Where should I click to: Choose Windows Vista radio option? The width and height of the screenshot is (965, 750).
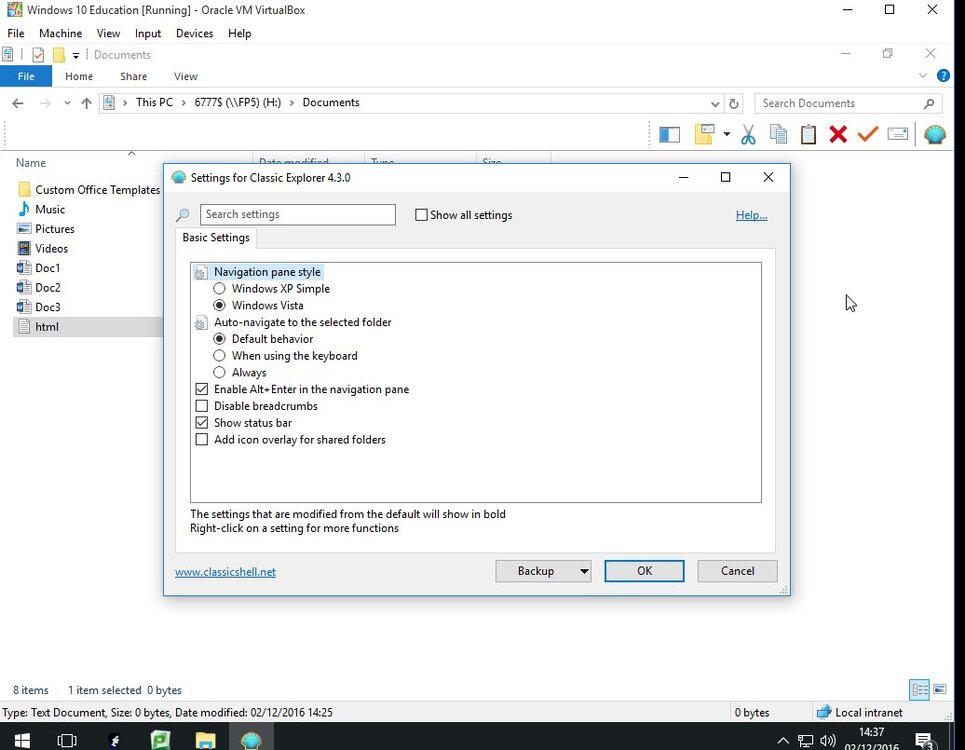tap(219, 305)
